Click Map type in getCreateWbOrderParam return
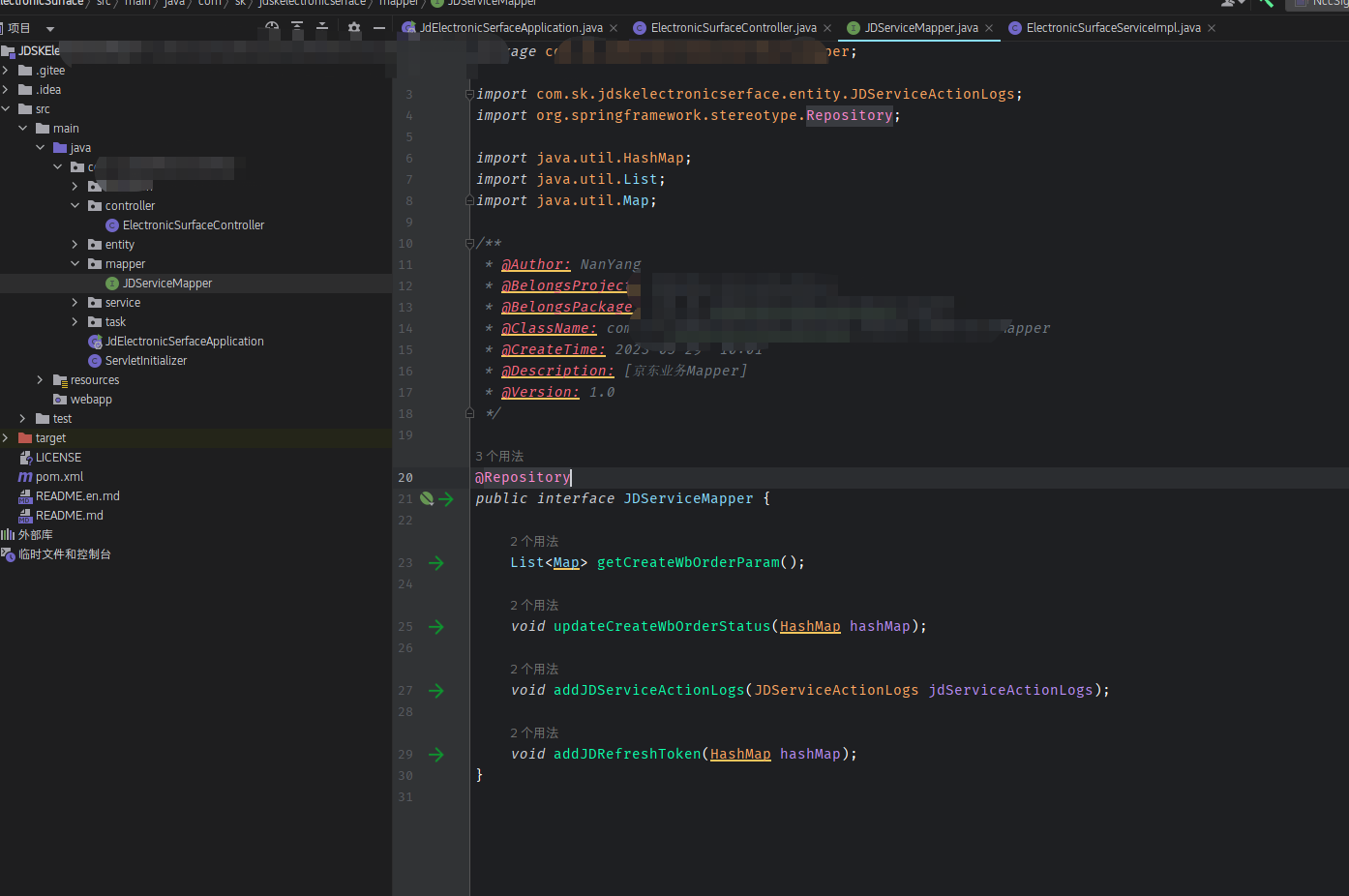Viewport: 1349px width, 896px height. click(x=566, y=563)
